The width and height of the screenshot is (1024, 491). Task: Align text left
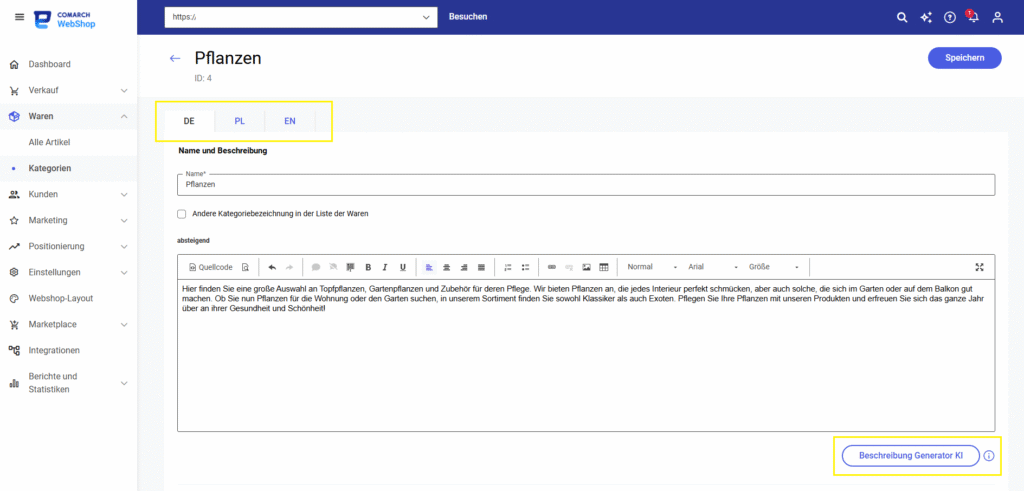[429, 267]
